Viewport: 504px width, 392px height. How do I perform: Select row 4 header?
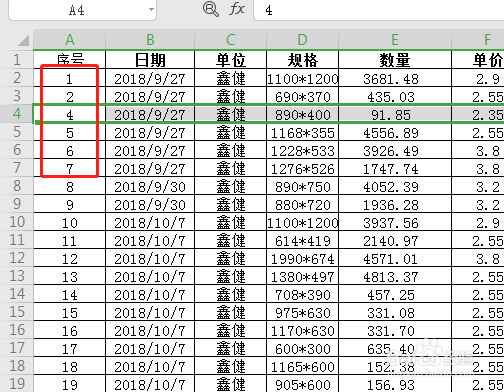click(x=17, y=114)
